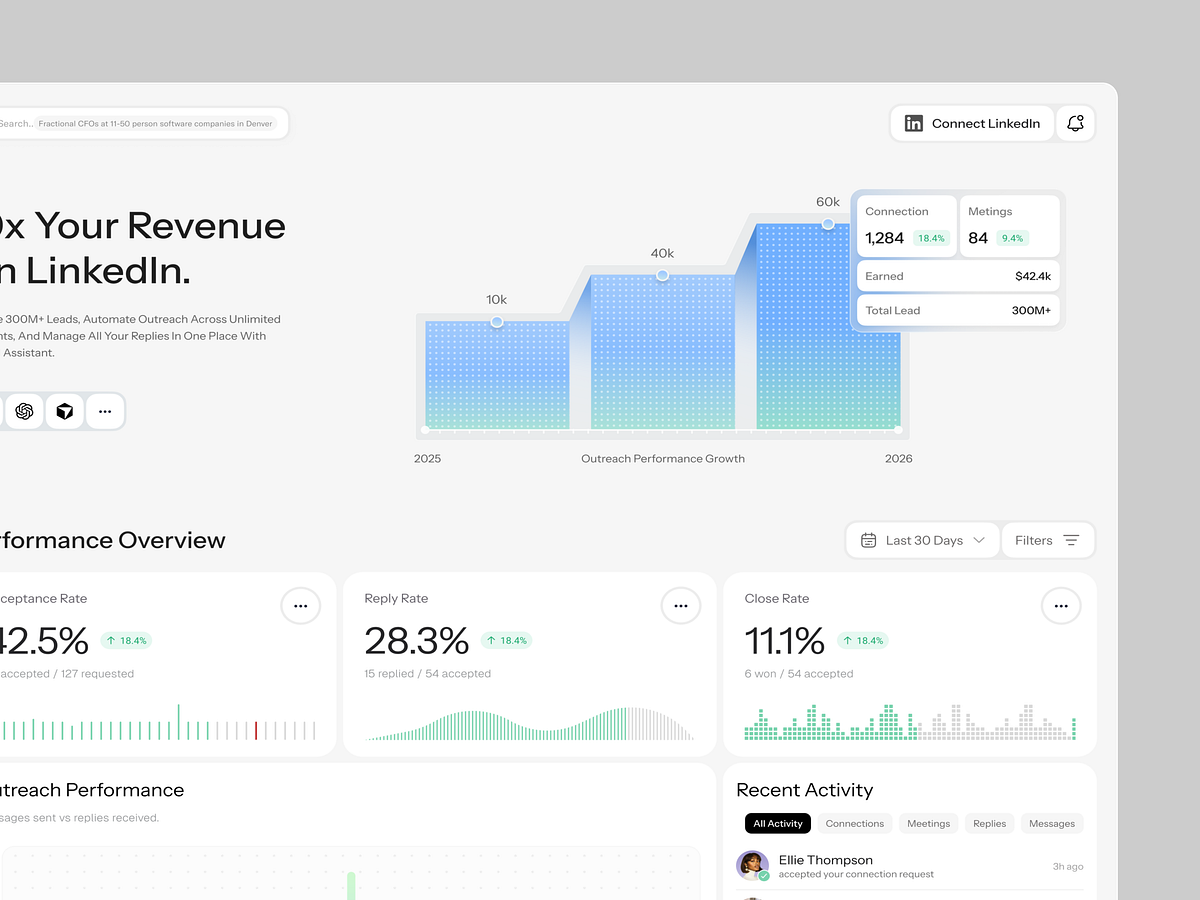Click the LinkedIn logo icon

pyautogui.click(x=914, y=124)
